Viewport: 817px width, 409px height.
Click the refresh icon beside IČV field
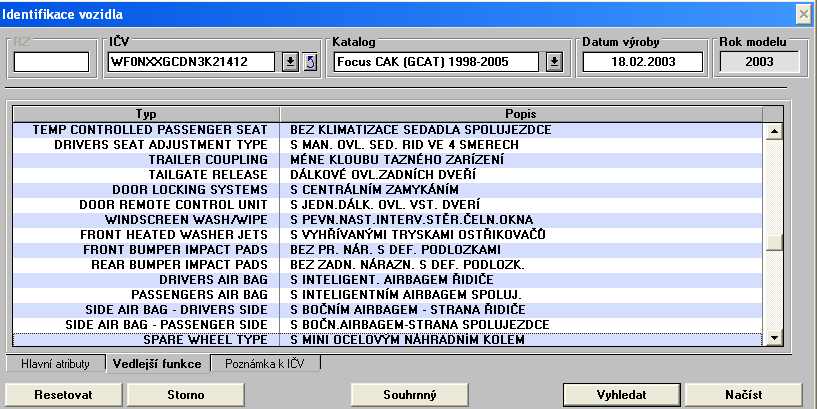(310, 62)
